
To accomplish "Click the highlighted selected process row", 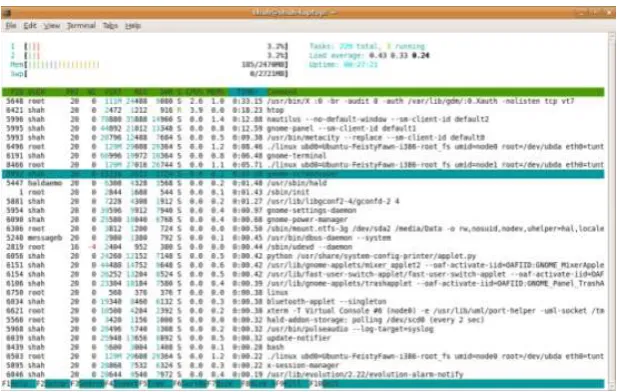I will [x=303, y=174].
